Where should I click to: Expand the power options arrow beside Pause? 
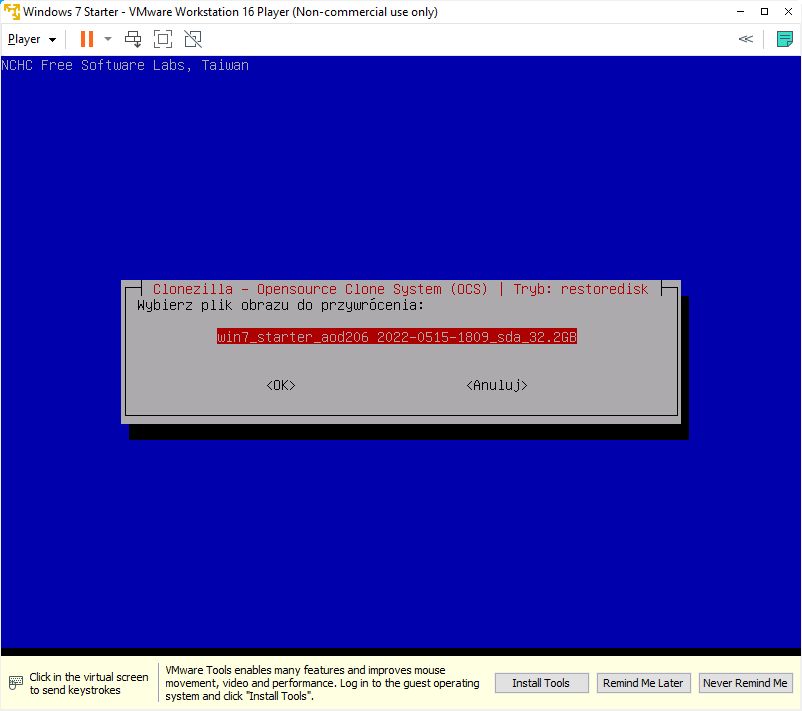click(108, 39)
